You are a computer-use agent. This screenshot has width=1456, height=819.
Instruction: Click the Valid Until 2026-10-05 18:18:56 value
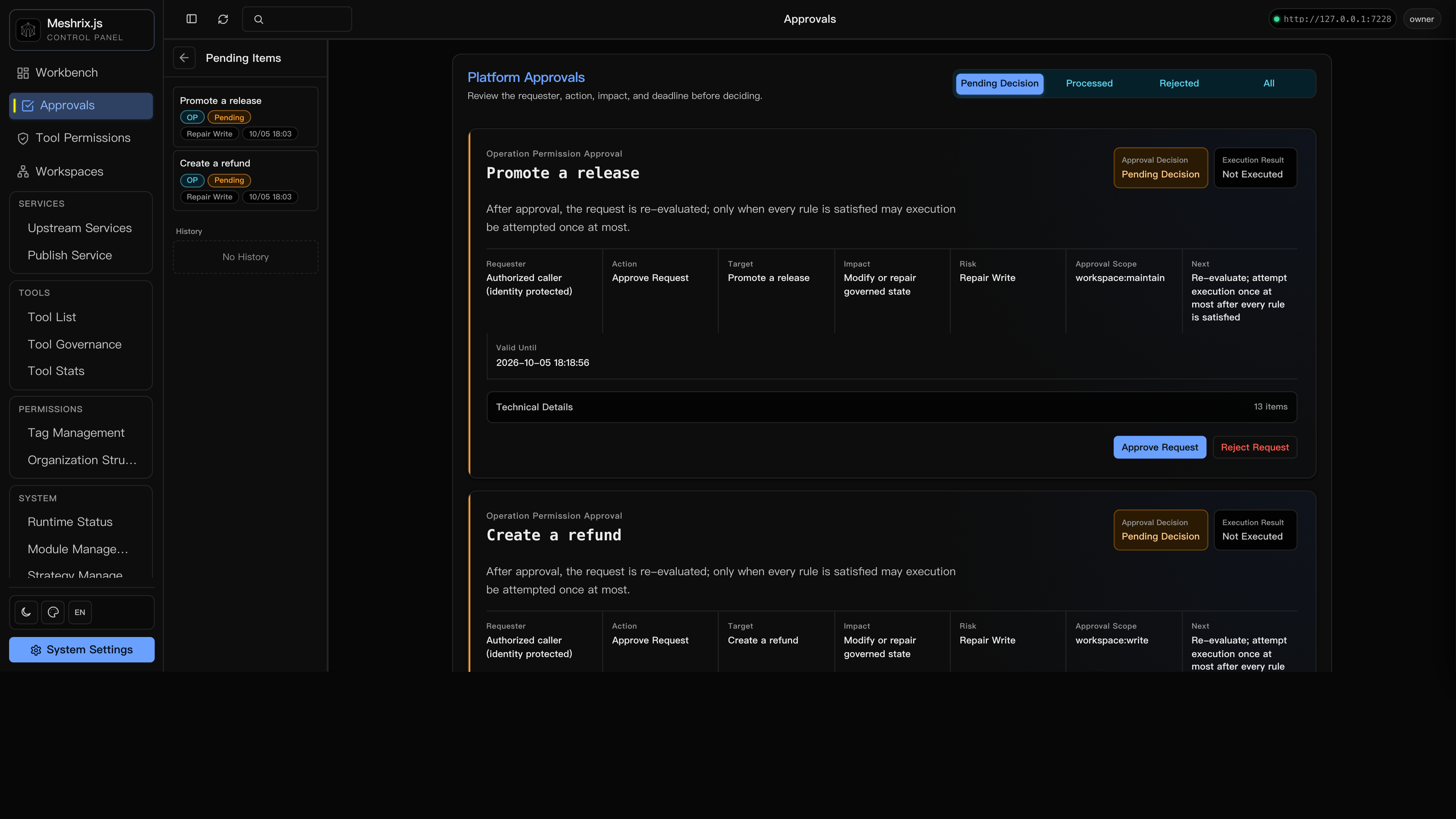click(543, 363)
